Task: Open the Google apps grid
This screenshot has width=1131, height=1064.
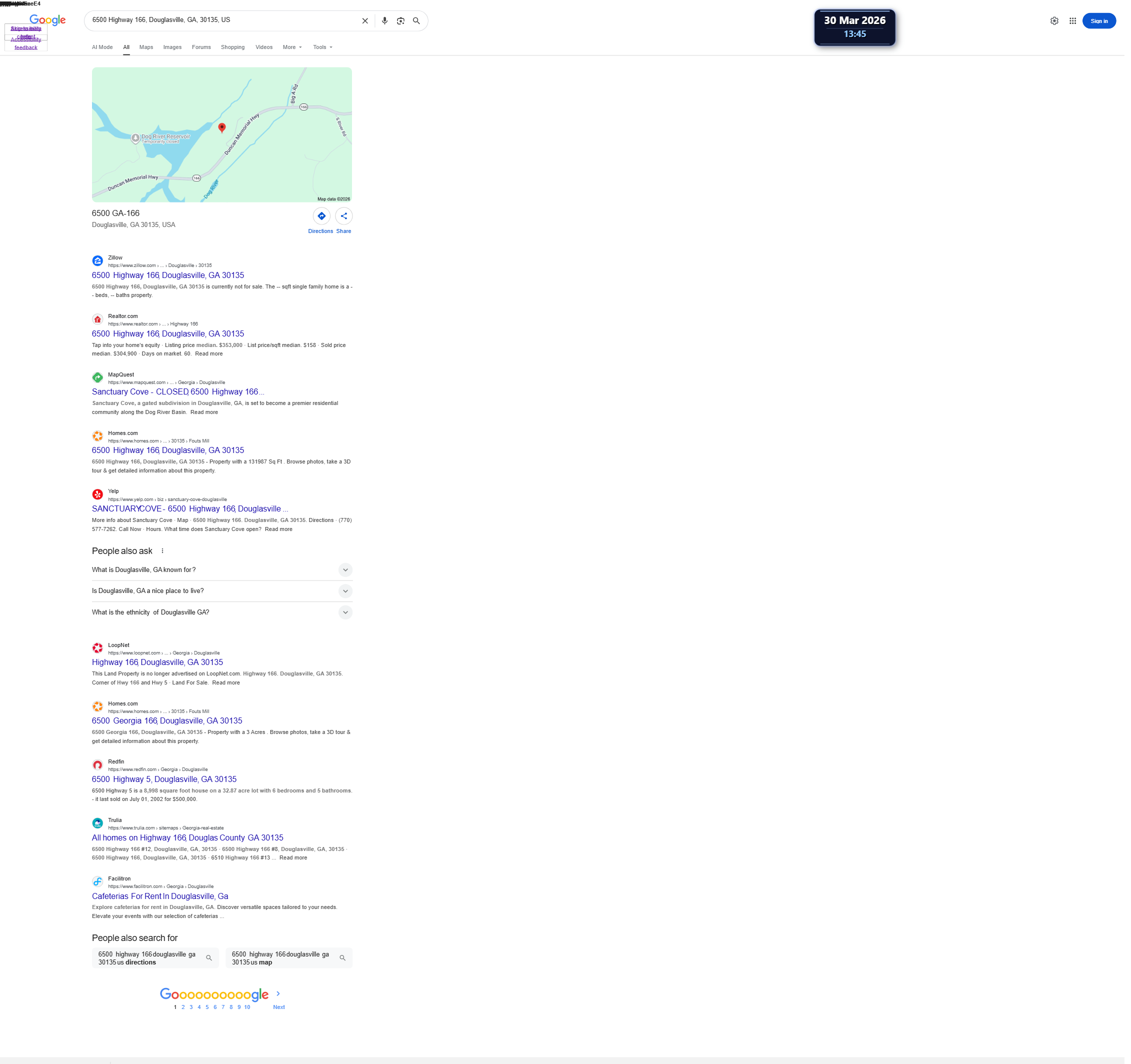Action: tap(1072, 21)
